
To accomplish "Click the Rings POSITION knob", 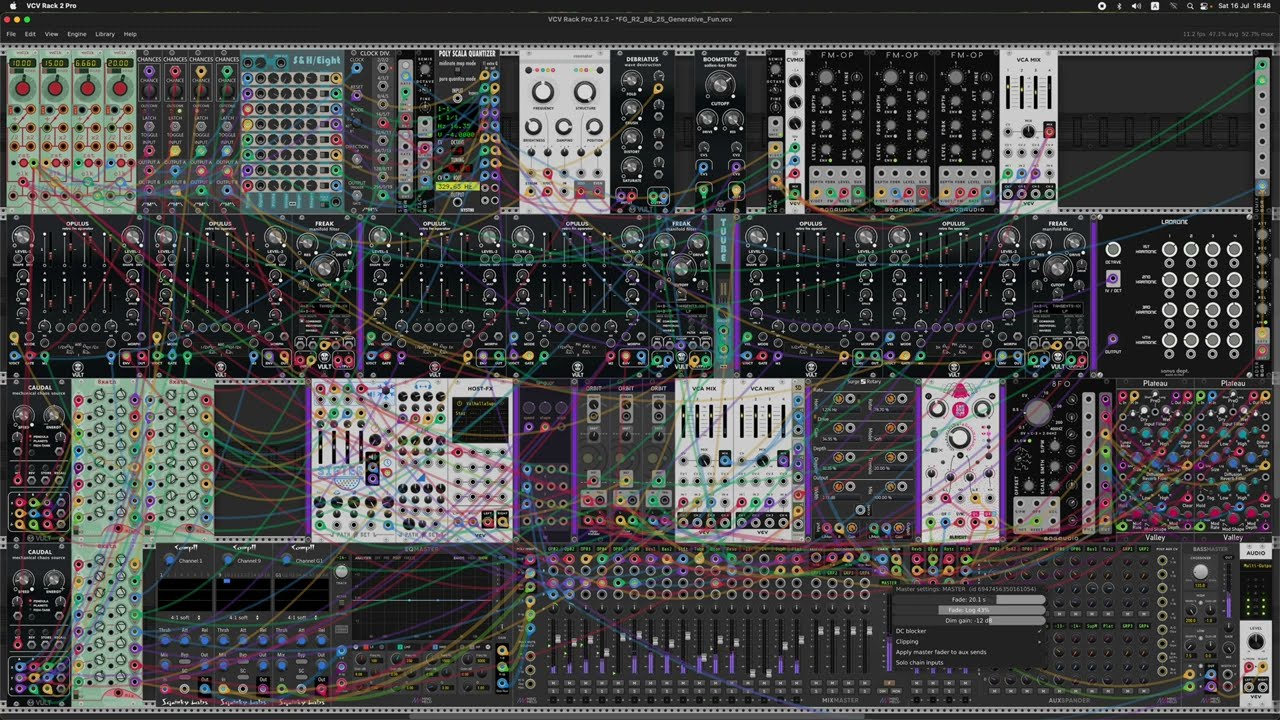I will click(x=595, y=127).
